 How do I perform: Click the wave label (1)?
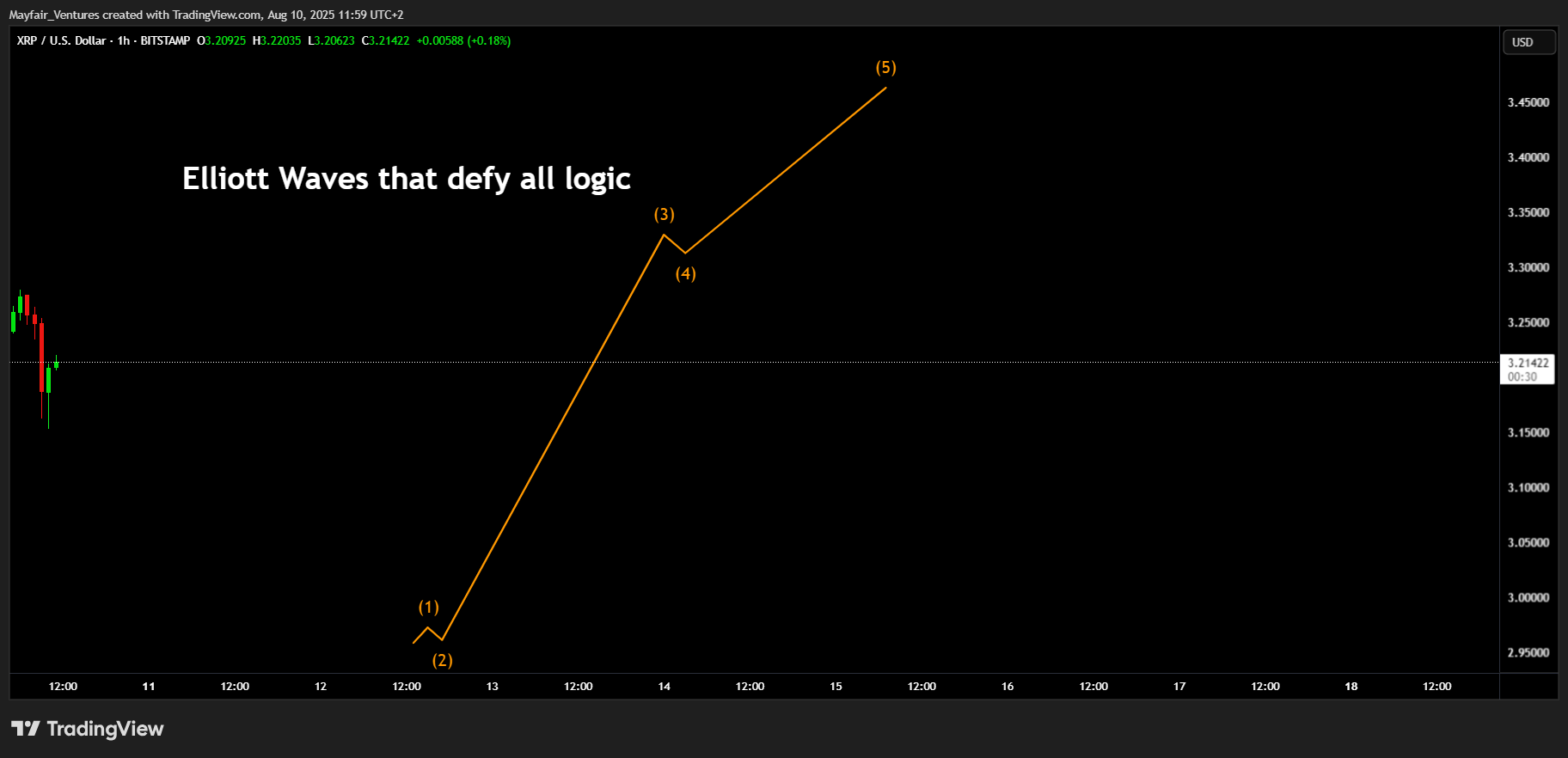428,607
